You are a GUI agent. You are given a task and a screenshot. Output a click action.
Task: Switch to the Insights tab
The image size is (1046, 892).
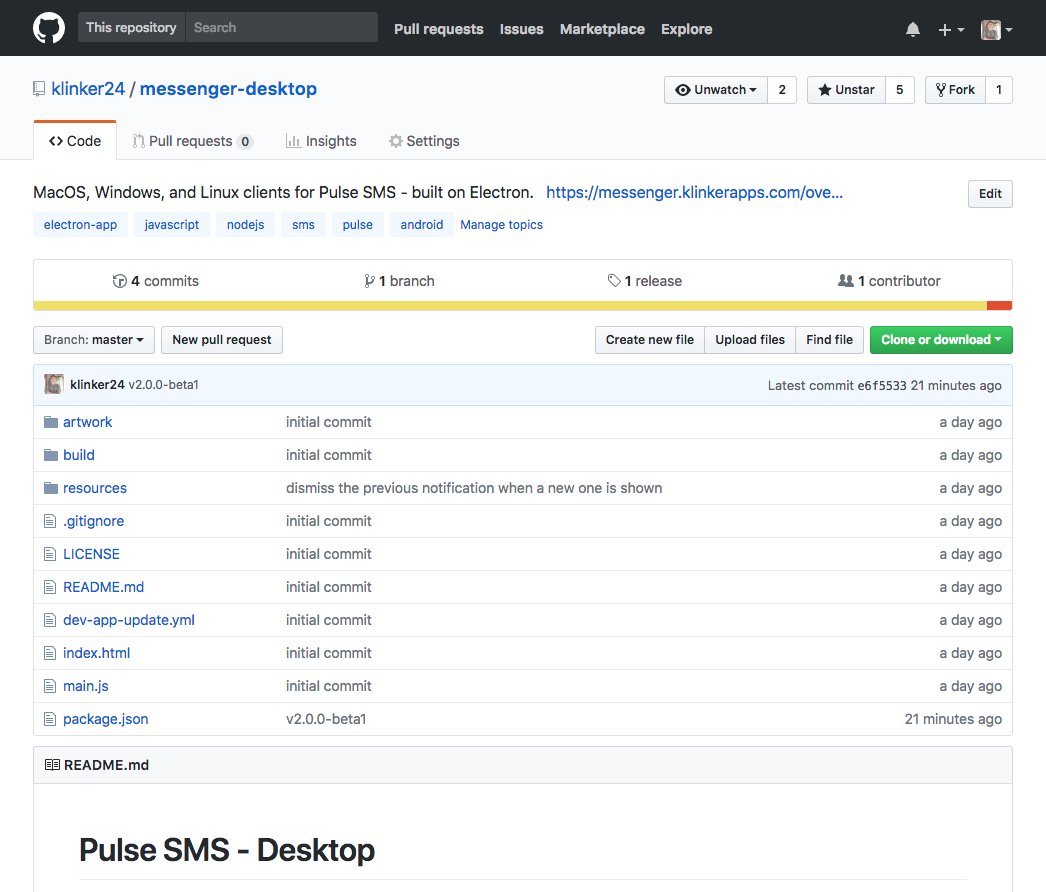coord(321,141)
